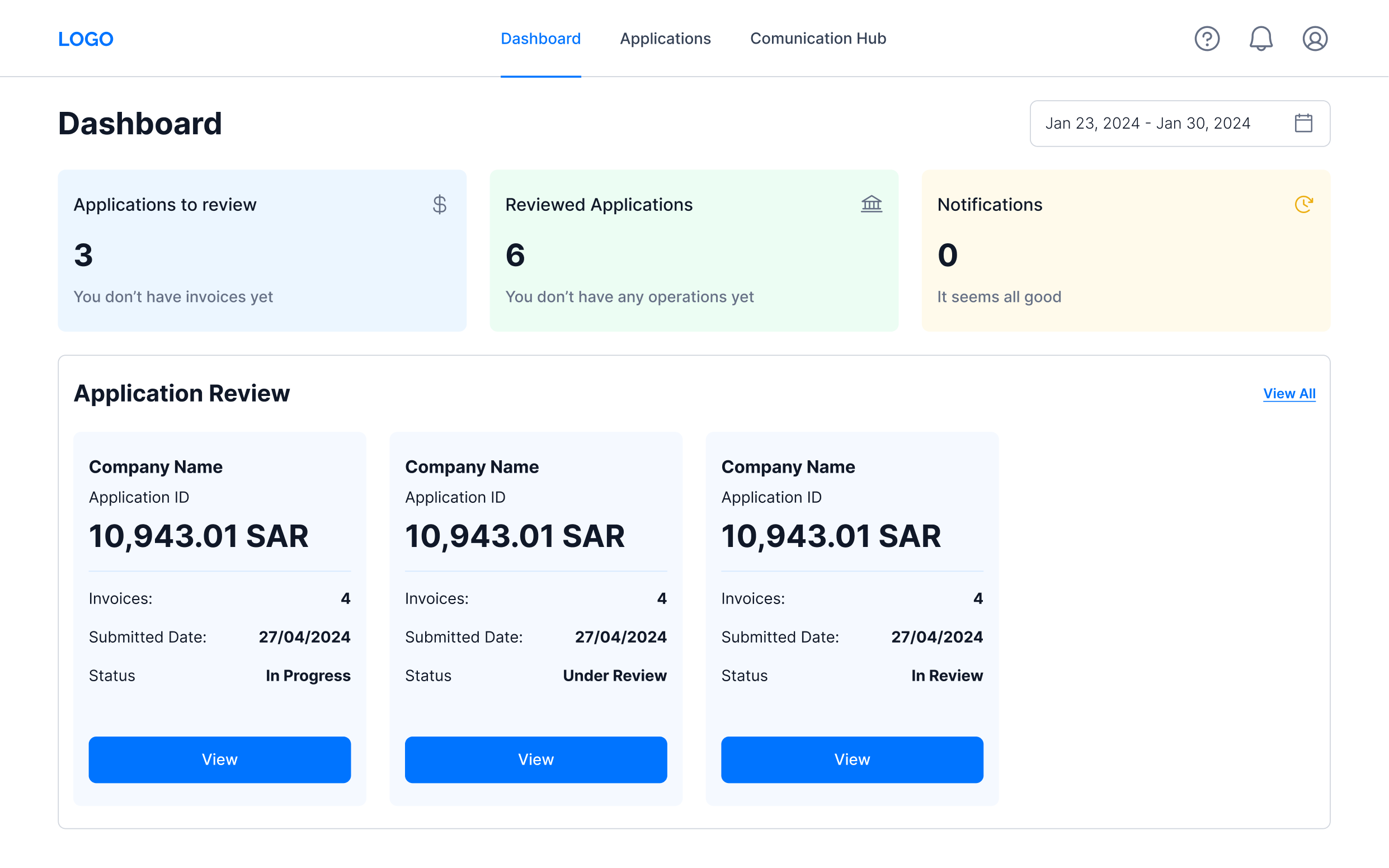Click the history icon on Notifications card
This screenshot has width=1389, height=868.
click(1304, 204)
